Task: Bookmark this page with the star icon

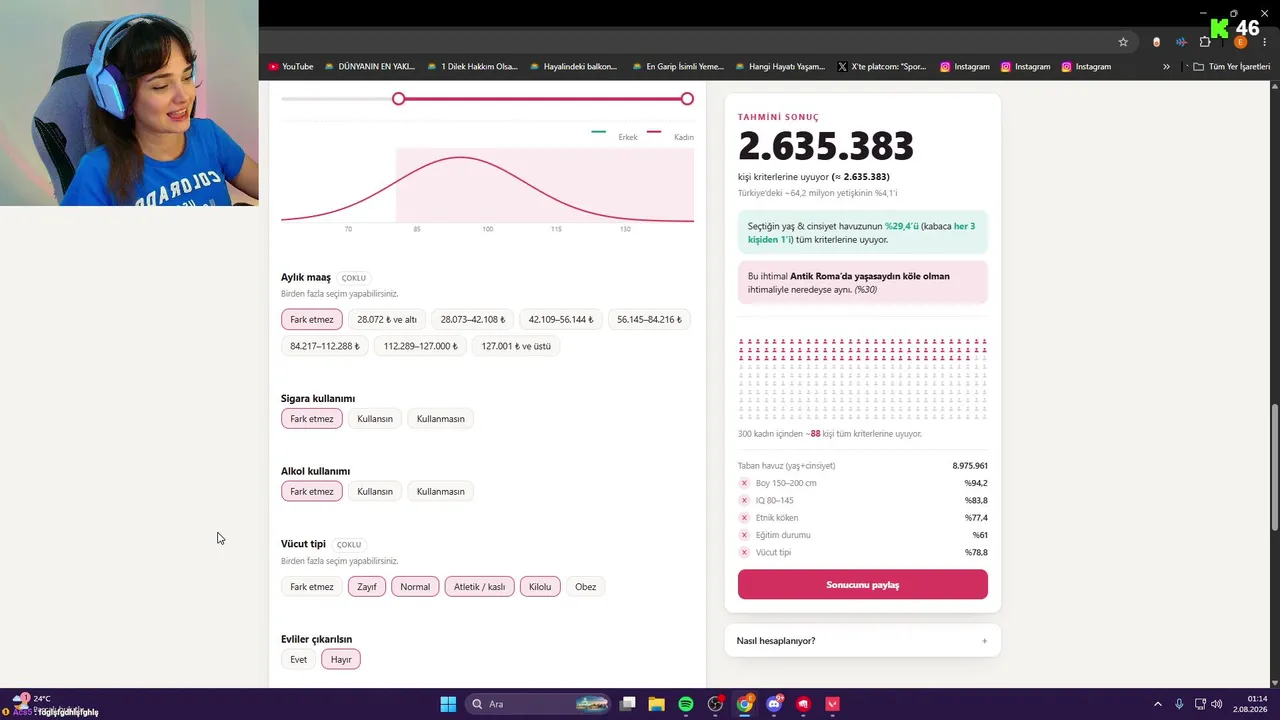Action: click(x=1123, y=42)
